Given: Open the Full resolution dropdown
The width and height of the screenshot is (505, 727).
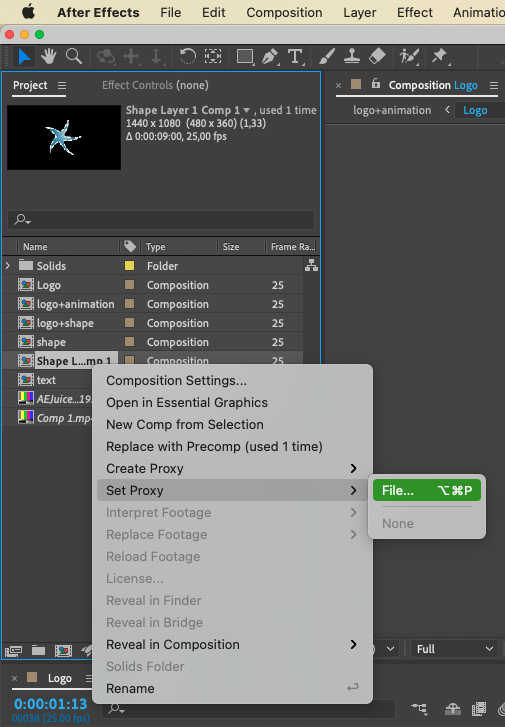Looking at the screenshot, I should [x=454, y=649].
